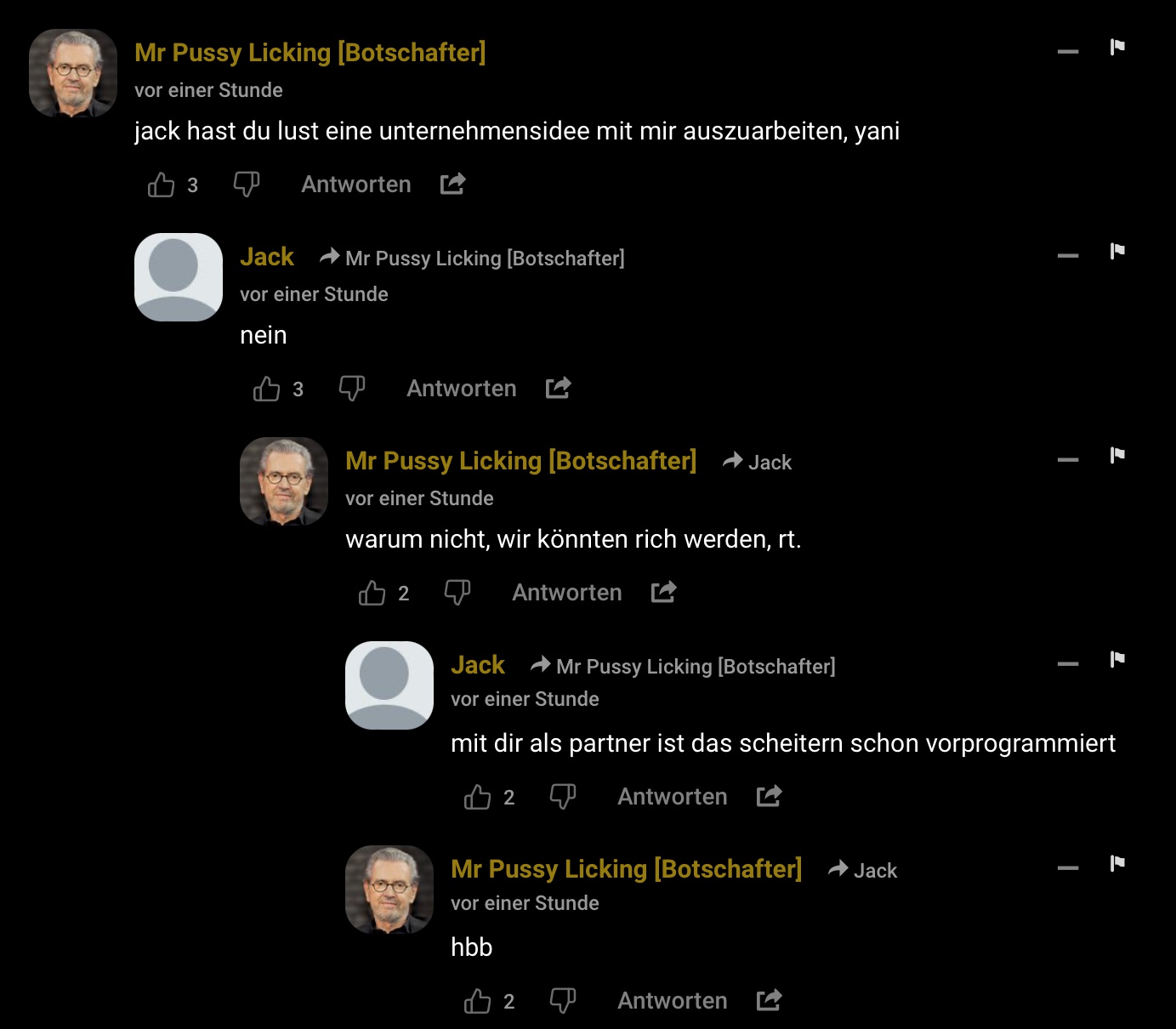Jump to parent via "→ Jack" on hbb comment
The width and height of the screenshot is (1176, 1029).
pyautogui.click(x=863, y=870)
